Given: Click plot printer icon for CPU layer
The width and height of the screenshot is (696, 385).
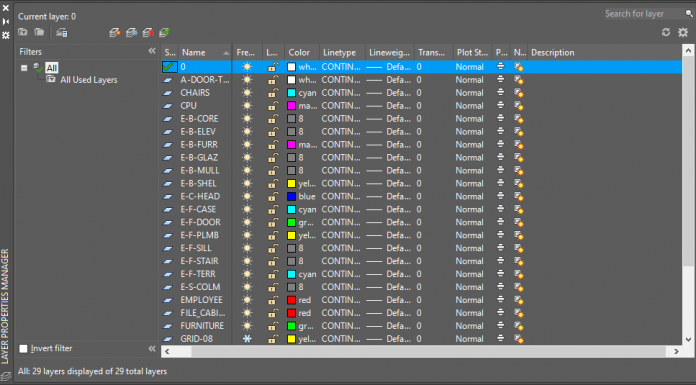Looking at the screenshot, I should (x=501, y=106).
